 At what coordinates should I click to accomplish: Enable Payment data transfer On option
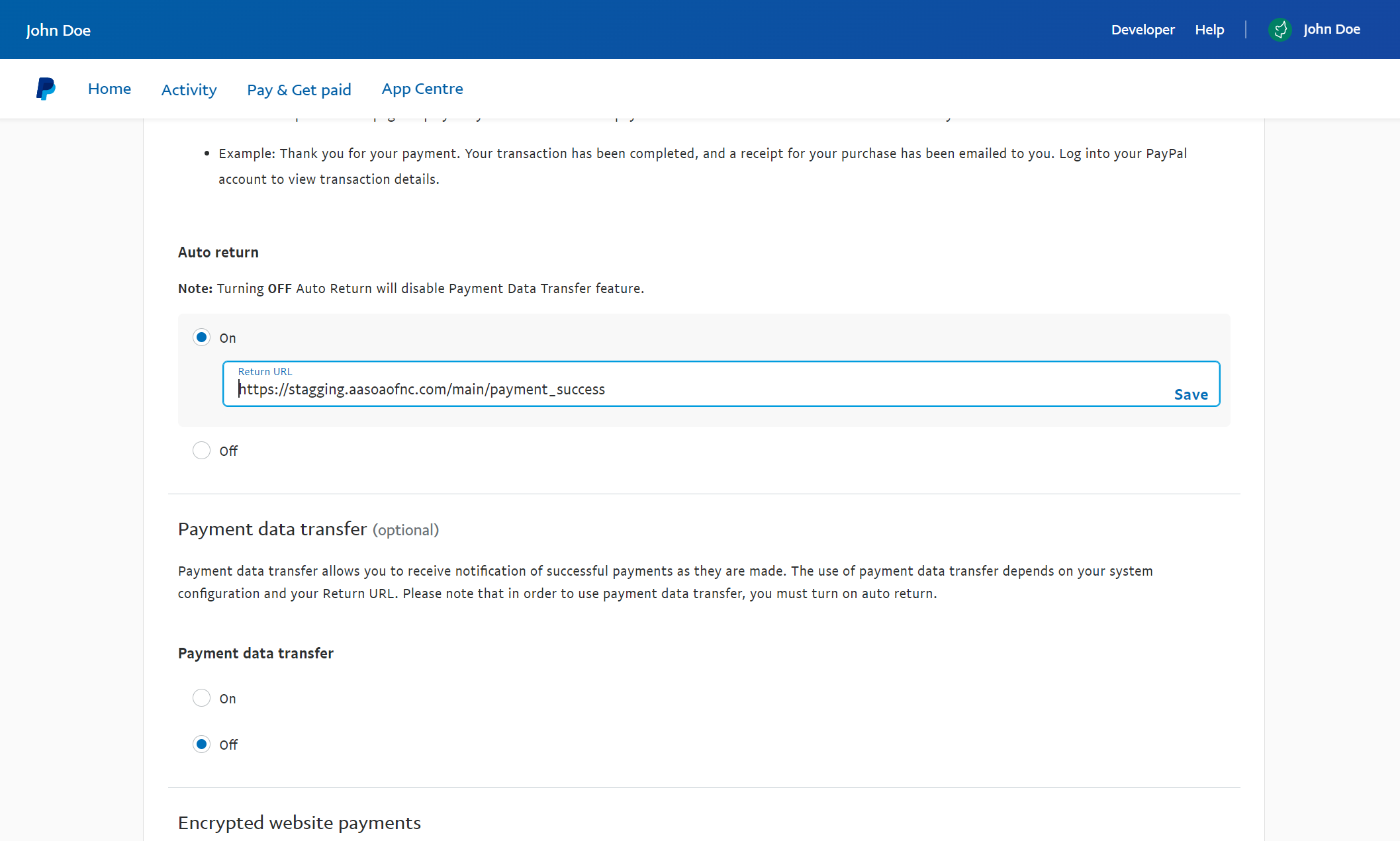201,698
